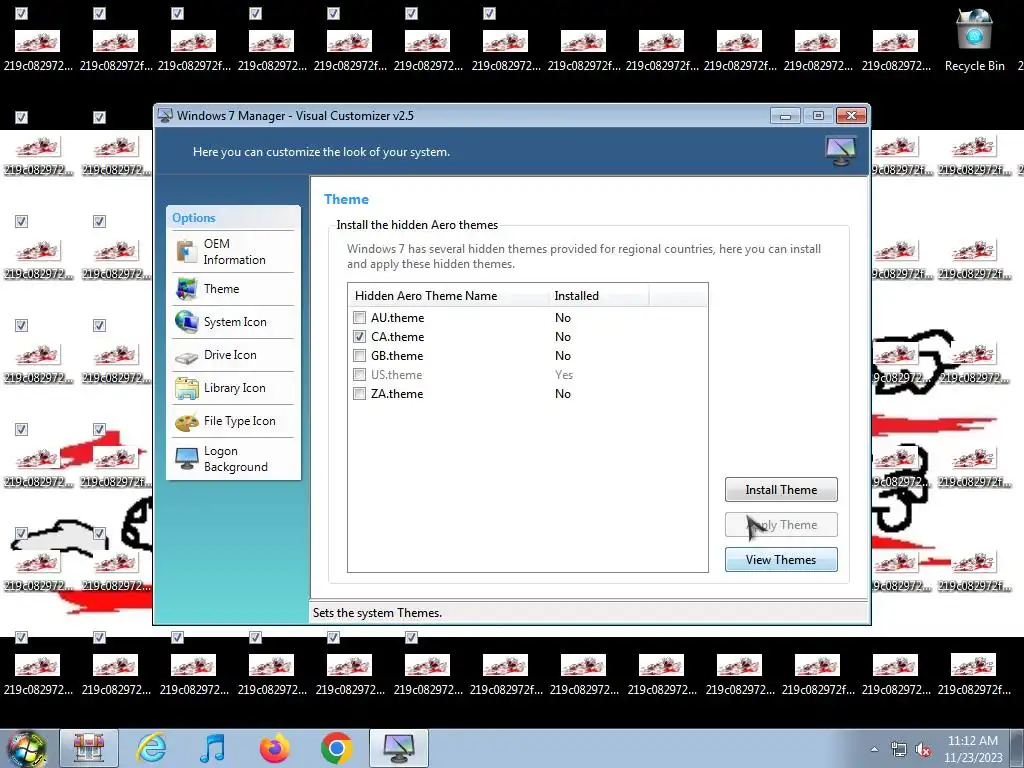The height and width of the screenshot is (768, 1024).
Task: Minimize the Visual Customizer window
Action: [786, 116]
